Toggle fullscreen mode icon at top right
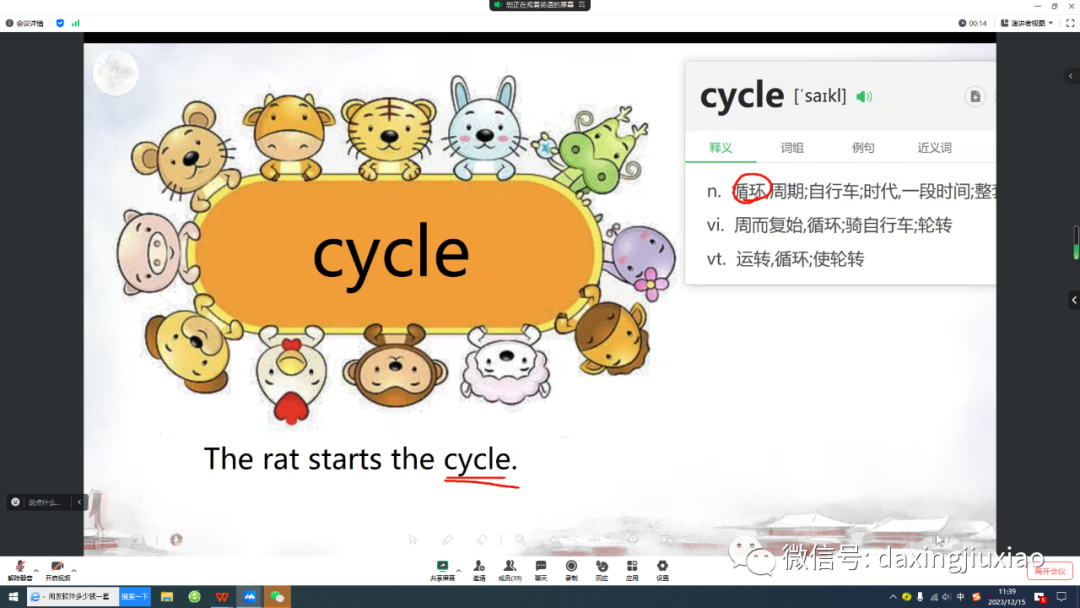This screenshot has height=608, width=1080. [x=1069, y=23]
